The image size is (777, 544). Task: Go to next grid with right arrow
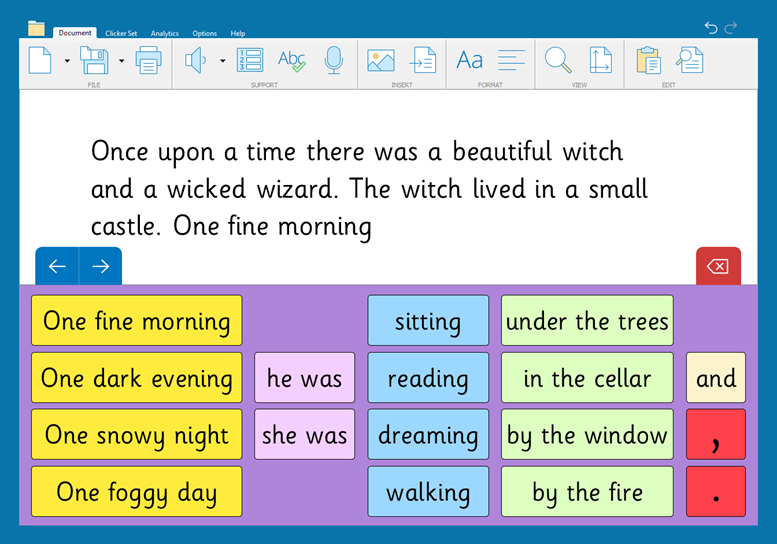tap(100, 266)
